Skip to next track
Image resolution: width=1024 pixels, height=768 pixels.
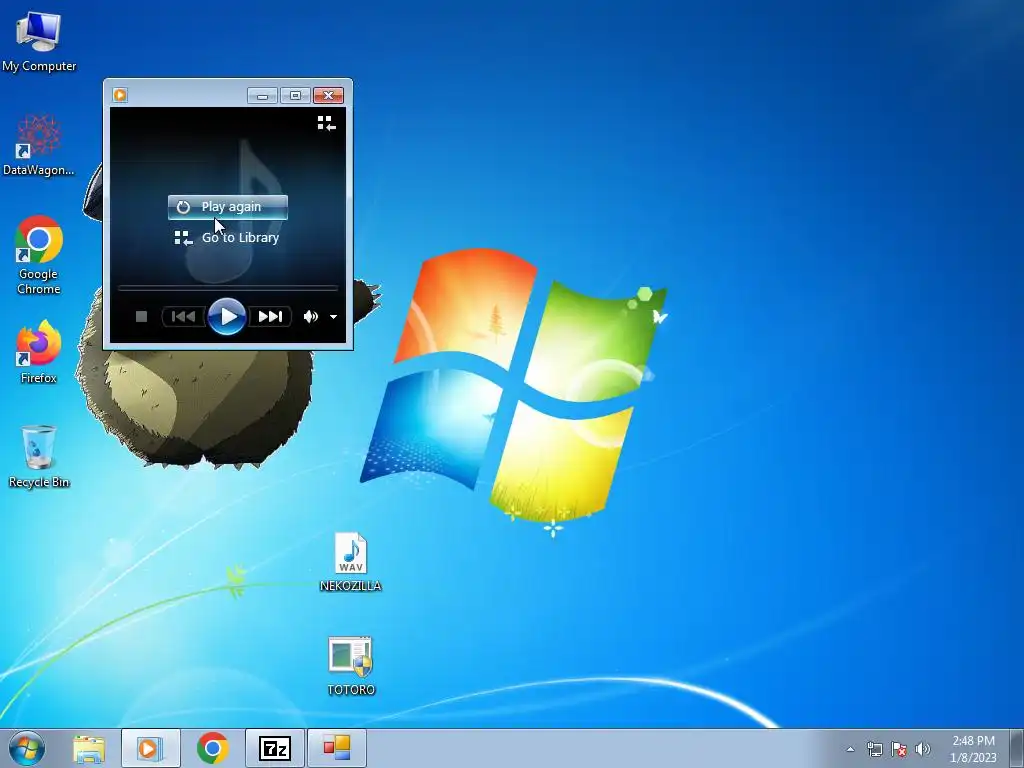[x=270, y=317]
